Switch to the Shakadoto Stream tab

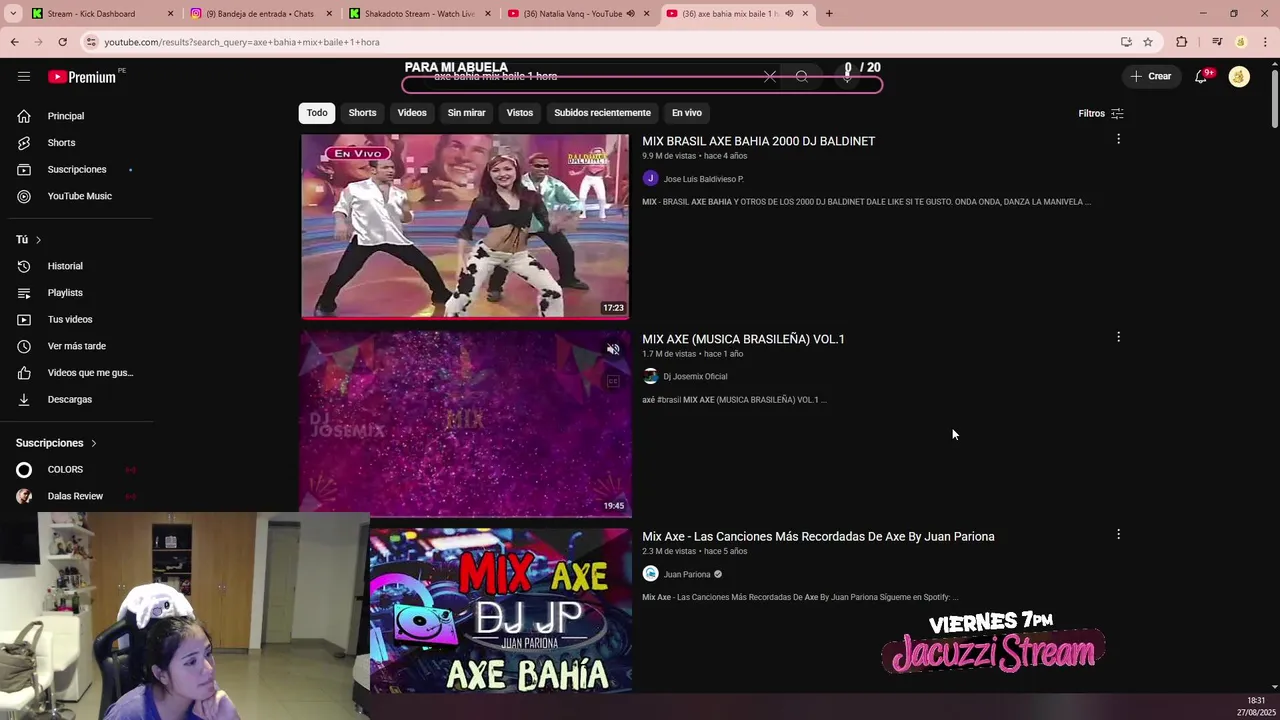419,14
